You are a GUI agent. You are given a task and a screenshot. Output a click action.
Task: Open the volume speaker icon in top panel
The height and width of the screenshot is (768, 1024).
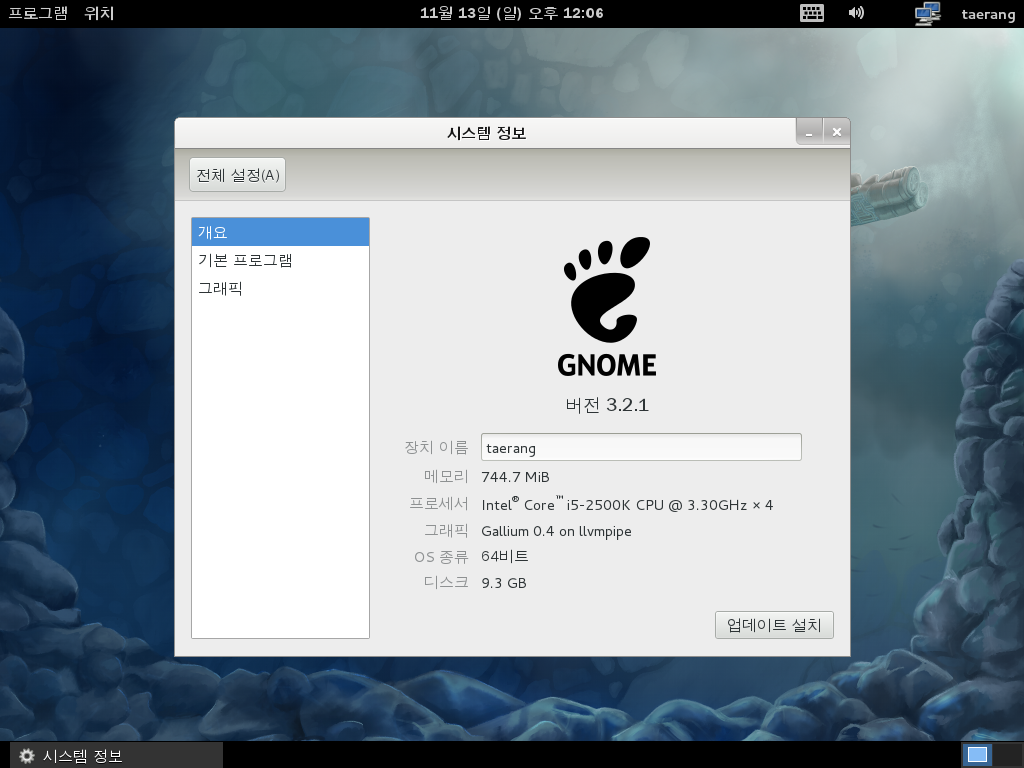tap(856, 13)
